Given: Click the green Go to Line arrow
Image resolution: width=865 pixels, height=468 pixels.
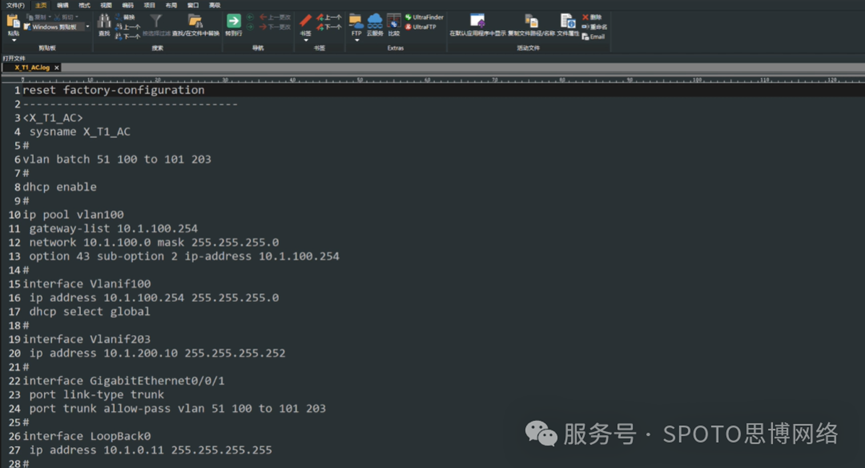Looking at the screenshot, I should [233, 21].
